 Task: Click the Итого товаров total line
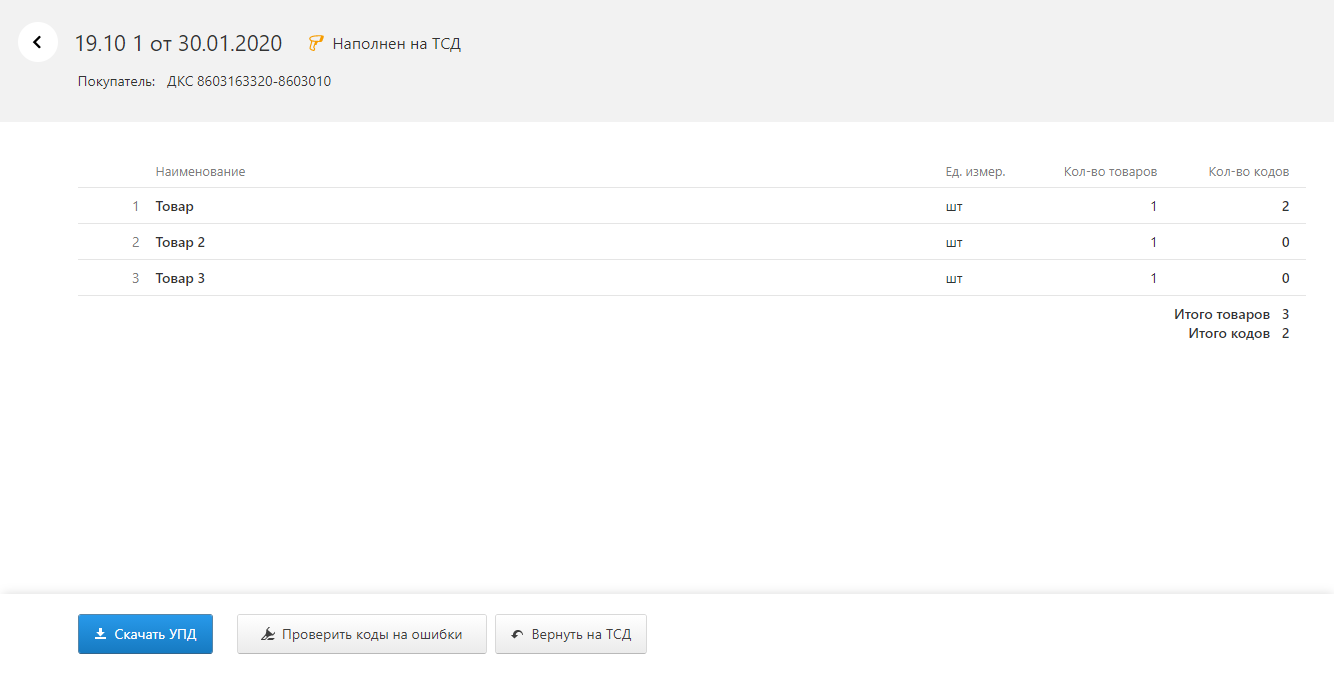coord(1232,314)
